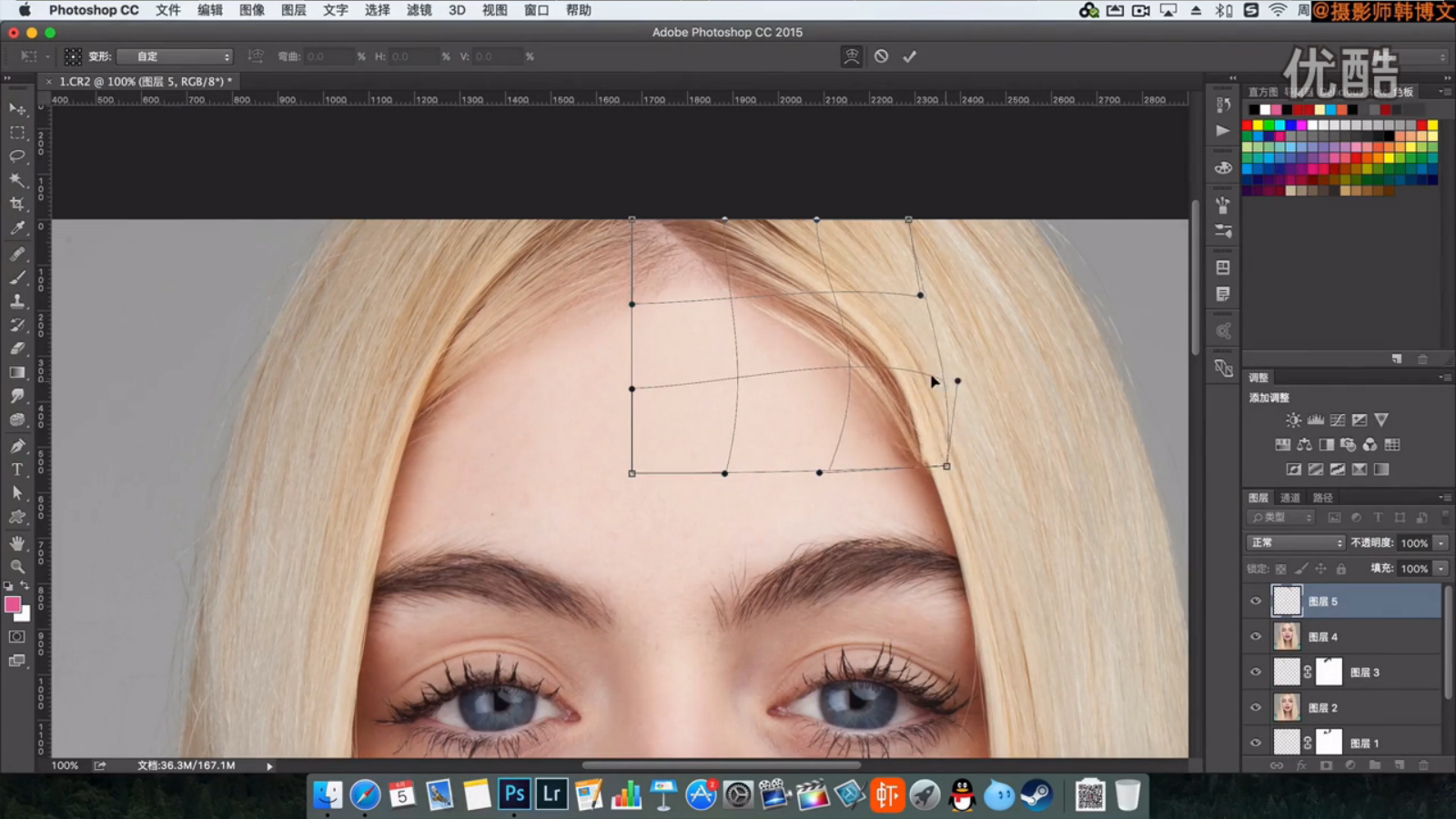Hide layer 图层 2

(x=1256, y=708)
